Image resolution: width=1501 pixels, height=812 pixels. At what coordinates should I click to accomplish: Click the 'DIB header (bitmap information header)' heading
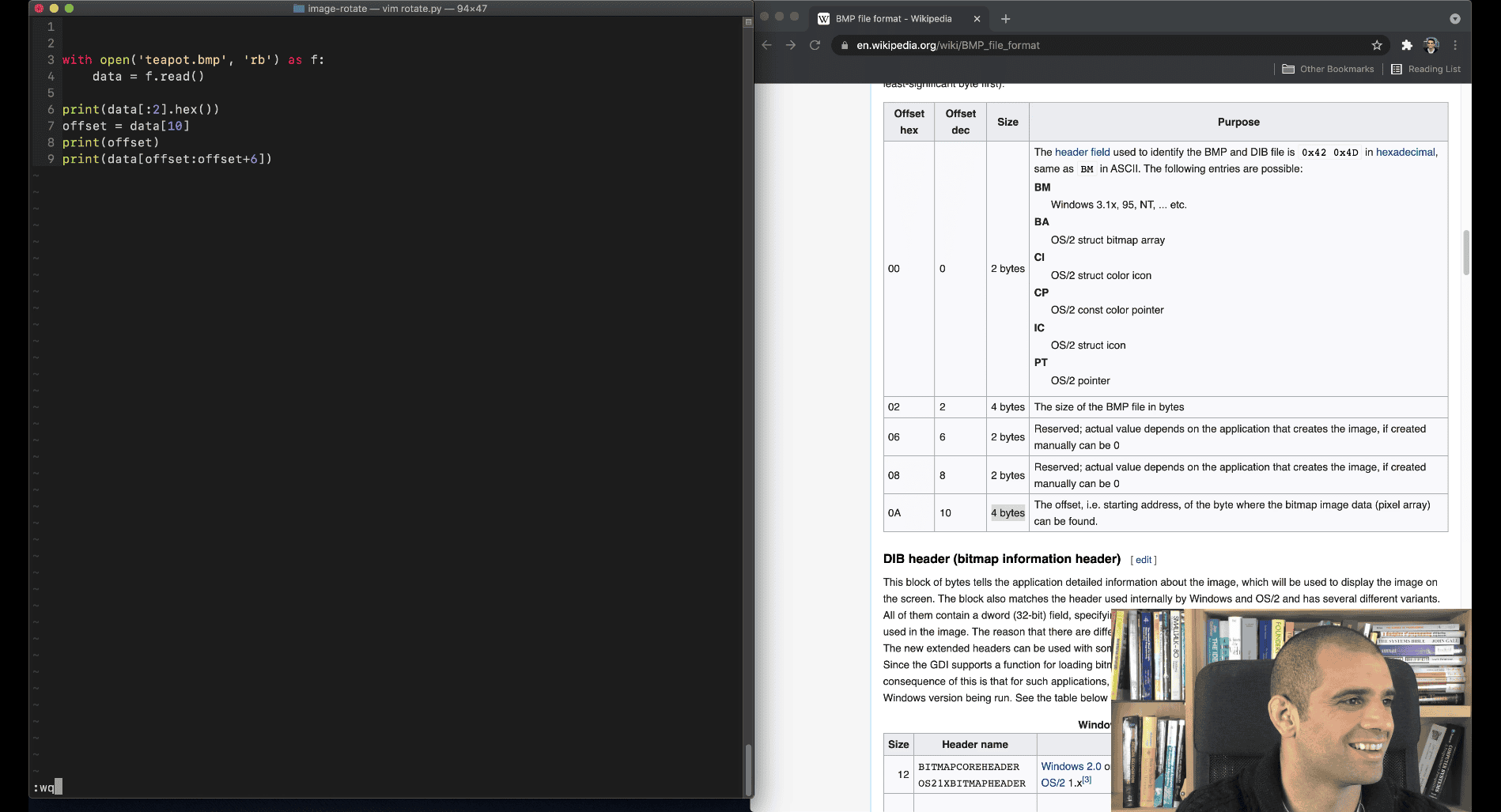coord(1002,559)
